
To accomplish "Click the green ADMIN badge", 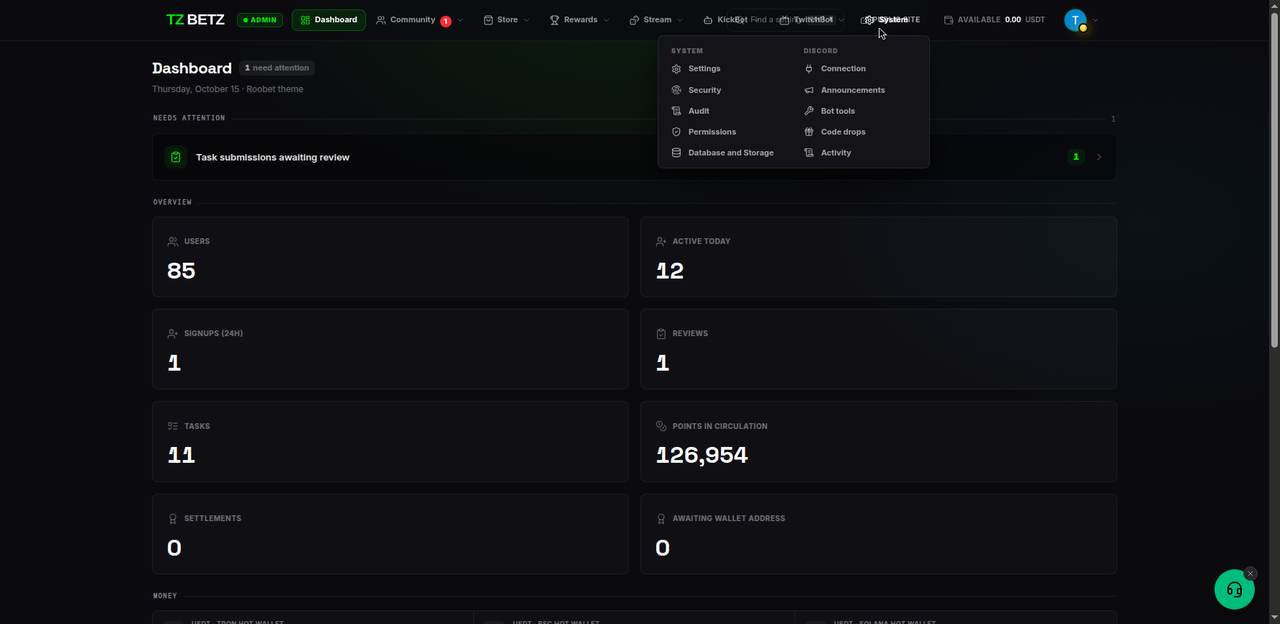I will click(260, 20).
